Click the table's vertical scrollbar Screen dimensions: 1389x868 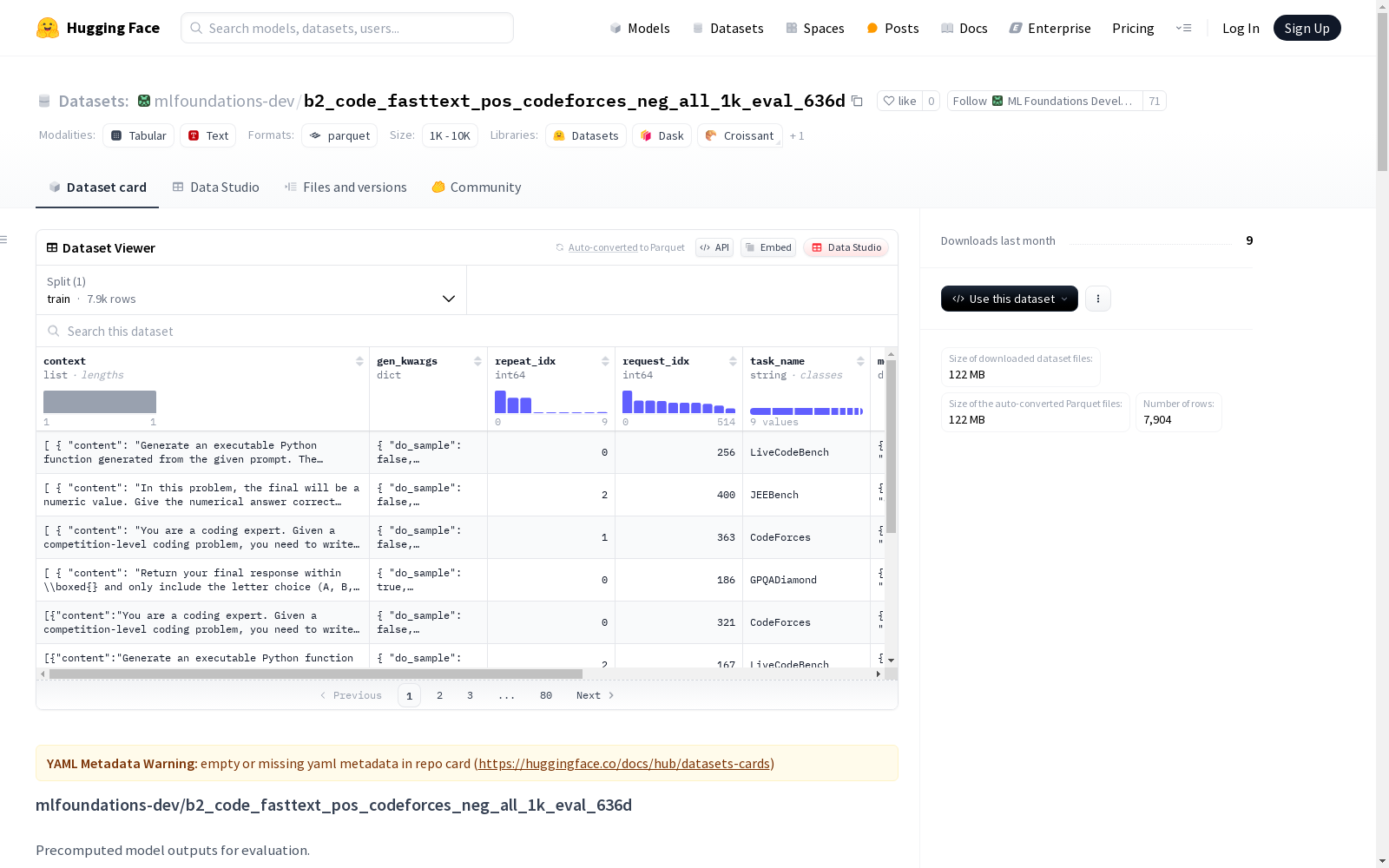pos(891,446)
